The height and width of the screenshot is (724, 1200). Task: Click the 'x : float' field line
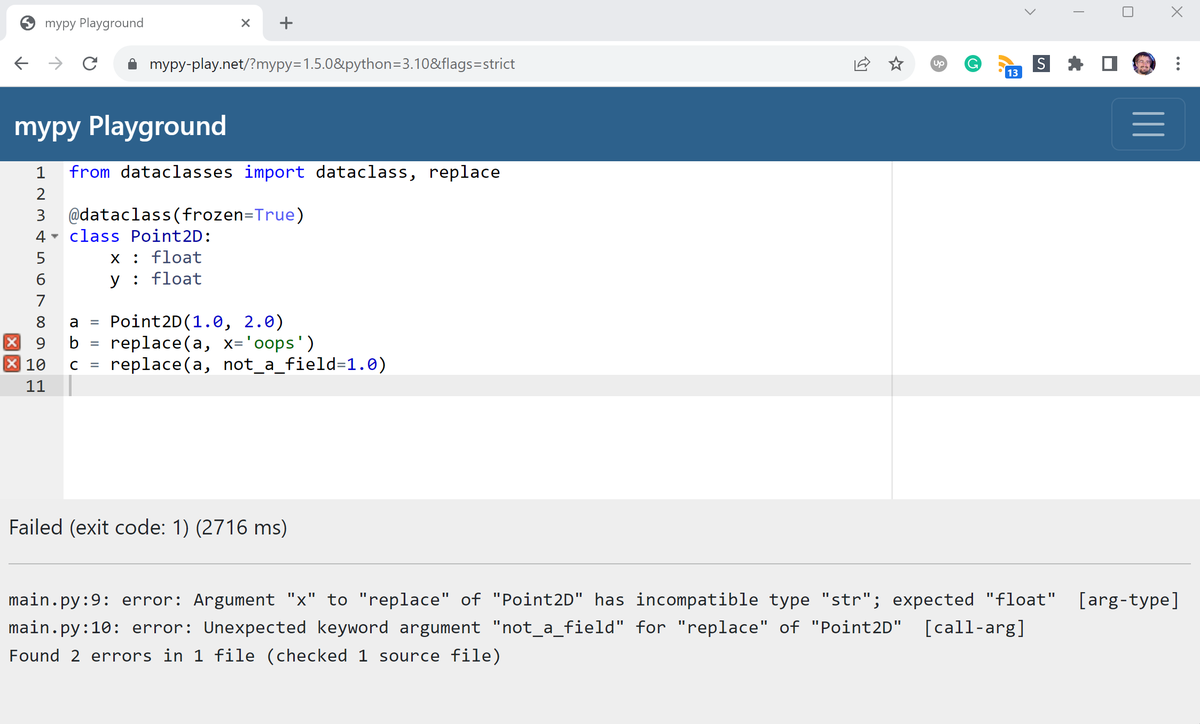coord(156,257)
